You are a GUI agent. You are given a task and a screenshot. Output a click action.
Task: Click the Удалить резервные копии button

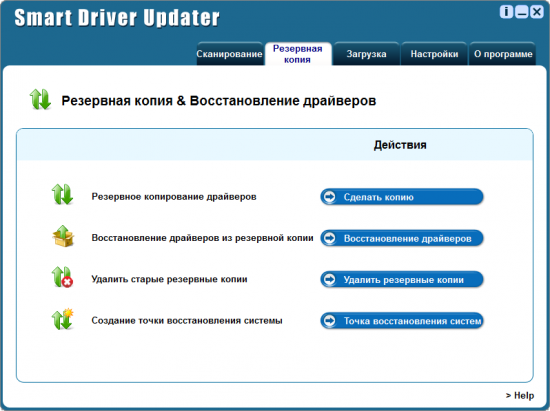coord(402,279)
